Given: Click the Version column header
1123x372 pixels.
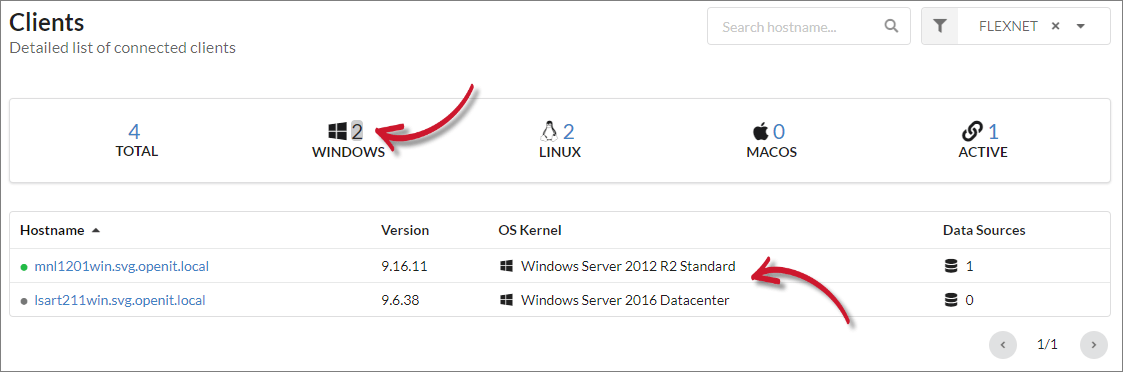Looking at the screenshot, I should [405, 230].
